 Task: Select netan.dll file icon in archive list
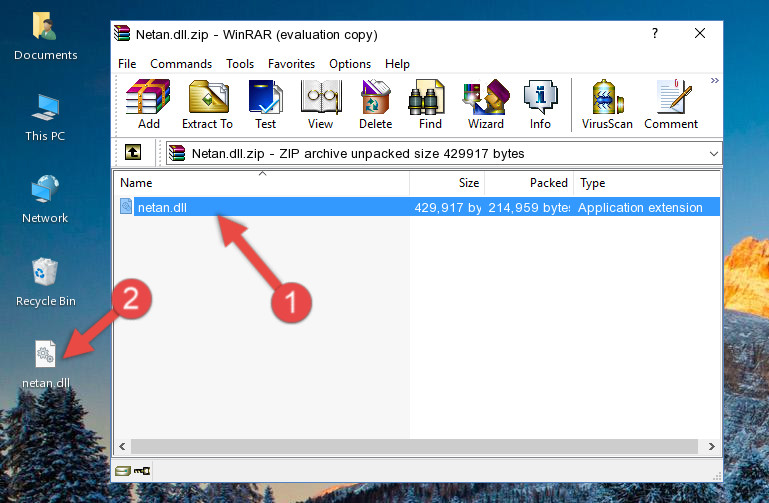pos(126,206)
